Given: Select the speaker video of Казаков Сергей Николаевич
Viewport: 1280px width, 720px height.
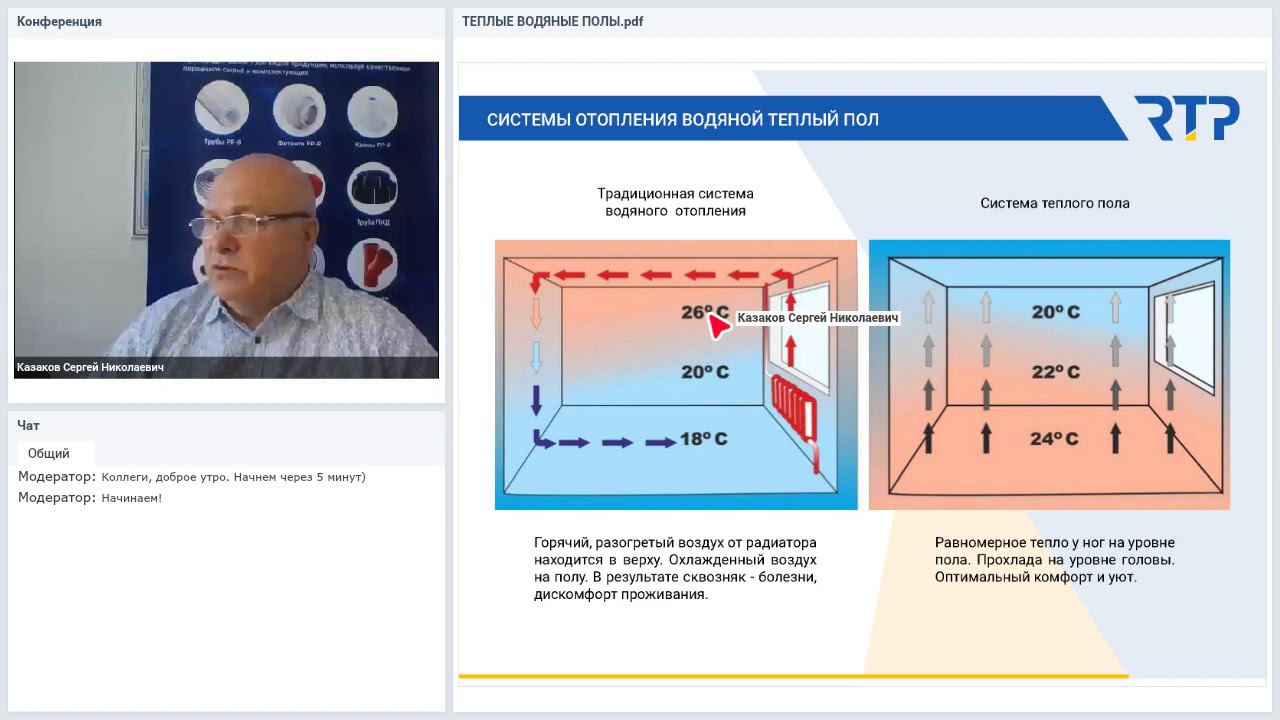Looking at the screenshot, I should pos(226,220).
